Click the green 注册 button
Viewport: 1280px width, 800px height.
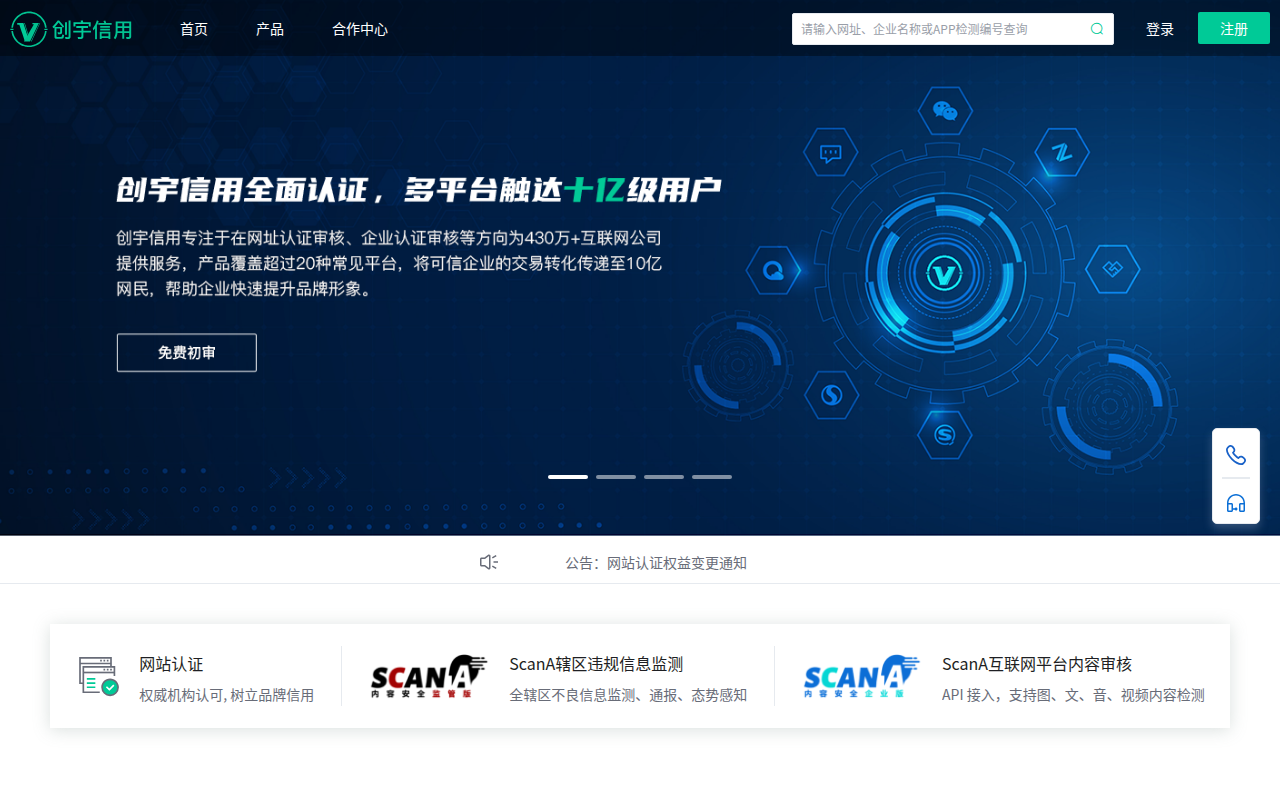pos(1234,29)
